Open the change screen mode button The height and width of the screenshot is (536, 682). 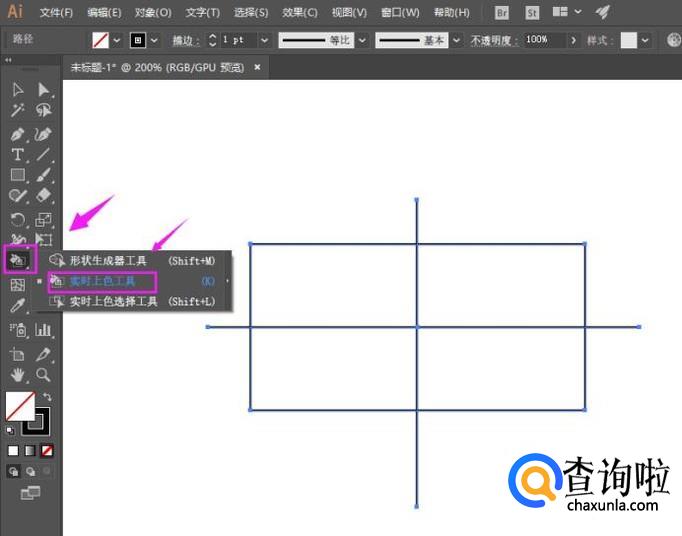click(30, 493)
